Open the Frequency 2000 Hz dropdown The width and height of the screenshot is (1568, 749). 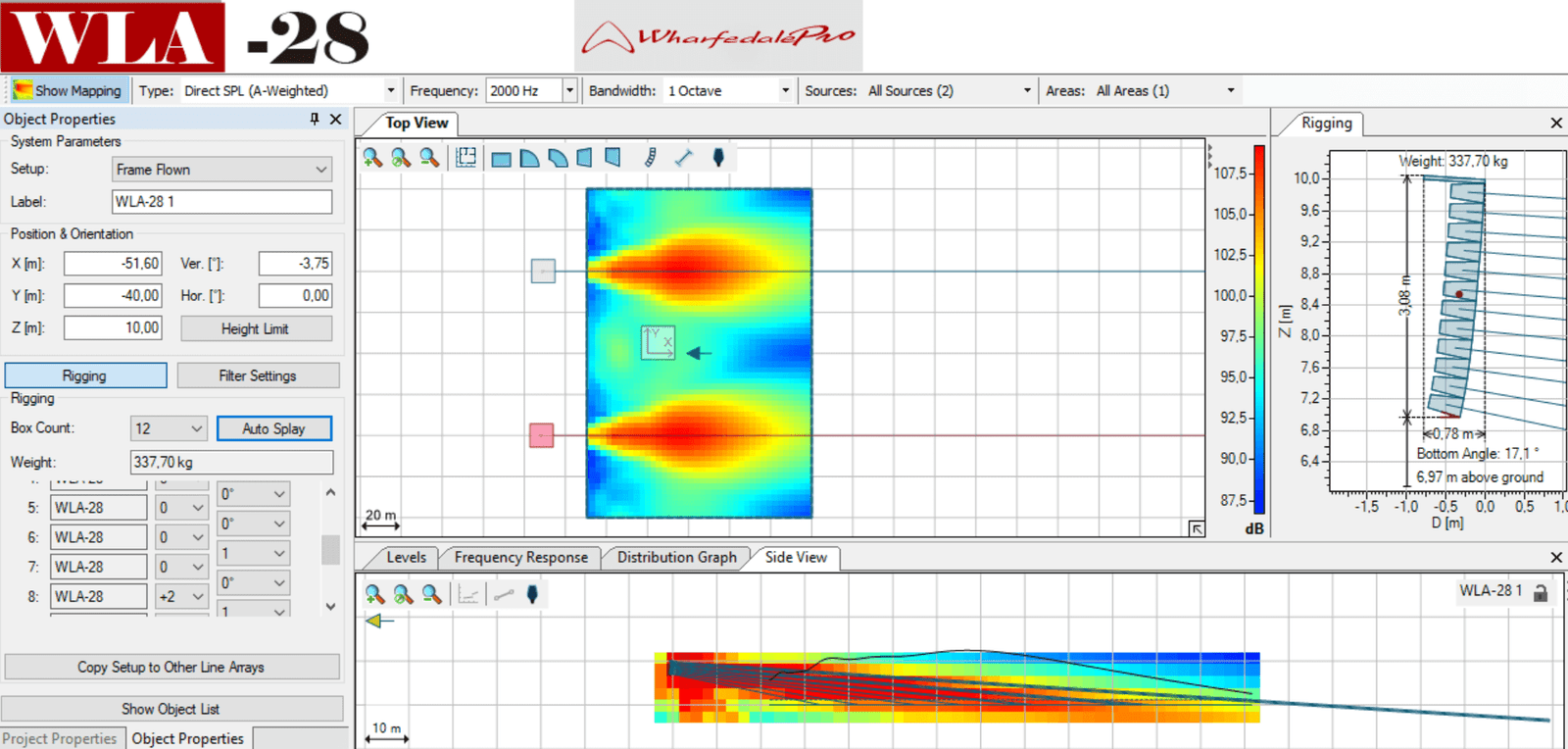pos(532,90)
